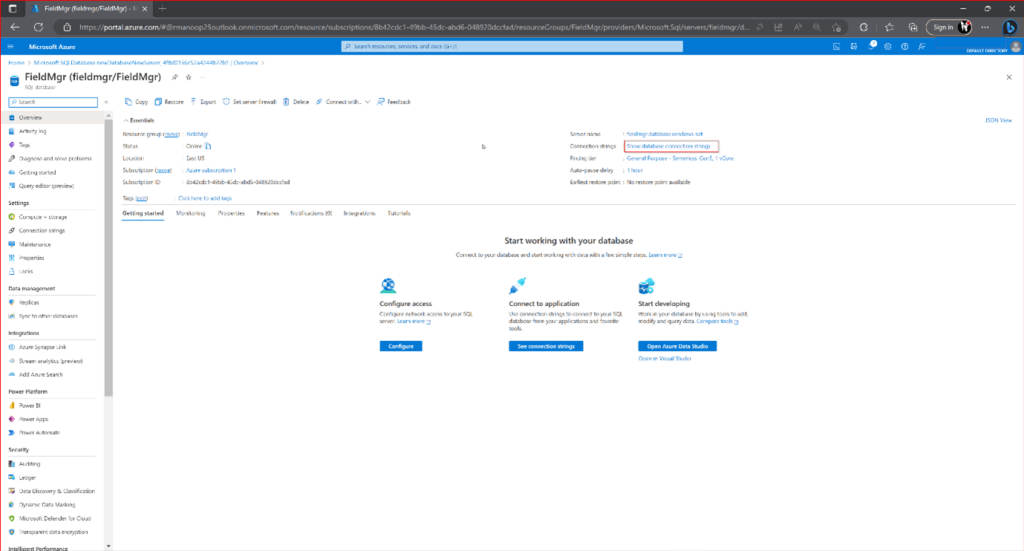
Task: Switch to the Tutorials tab
Action: coord(399,213)
